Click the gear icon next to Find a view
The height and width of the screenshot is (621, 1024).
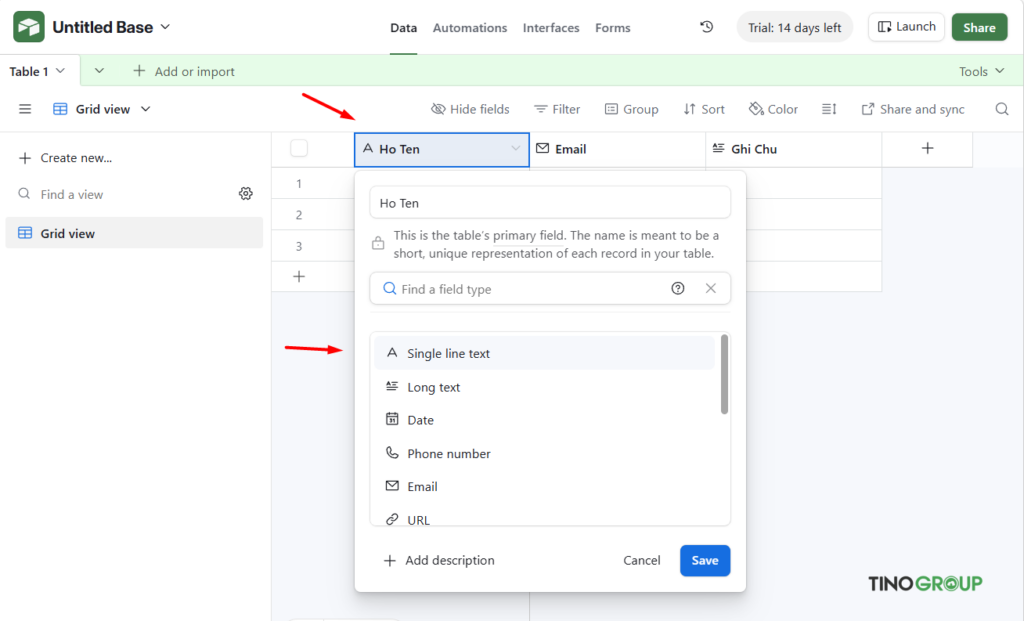[x=246, y=193]
